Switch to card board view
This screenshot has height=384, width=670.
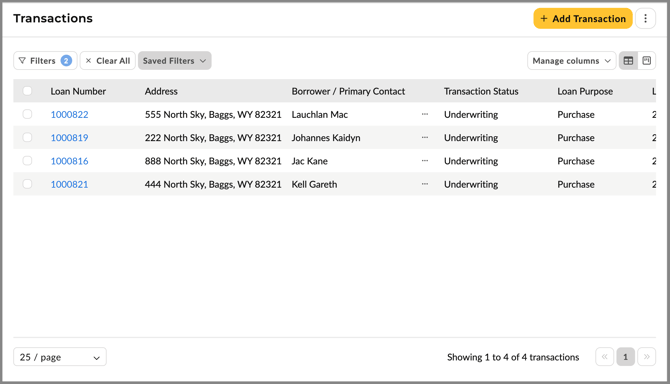[646, 61]
